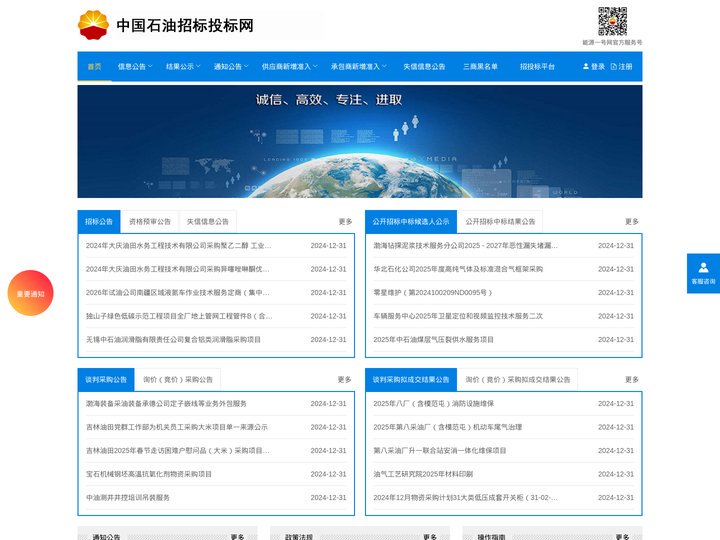Open 失信信息公告 in the navigation bar
Screen dimensions: 720x540
click(x=424, y=67)
